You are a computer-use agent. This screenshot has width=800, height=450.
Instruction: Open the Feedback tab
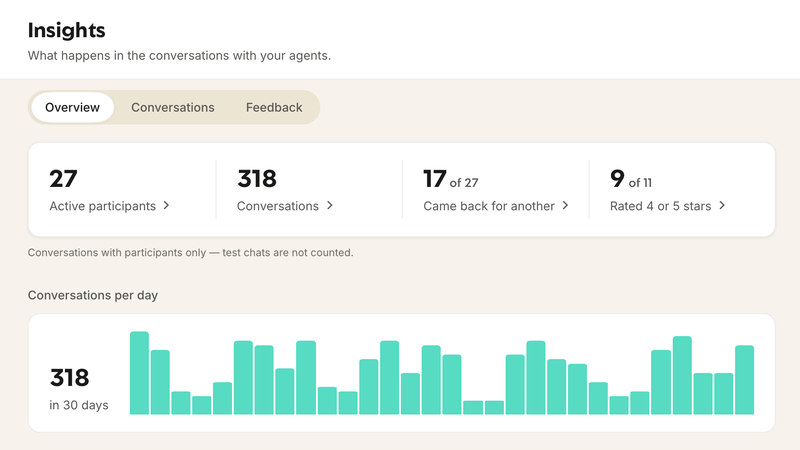click(274, 107)
